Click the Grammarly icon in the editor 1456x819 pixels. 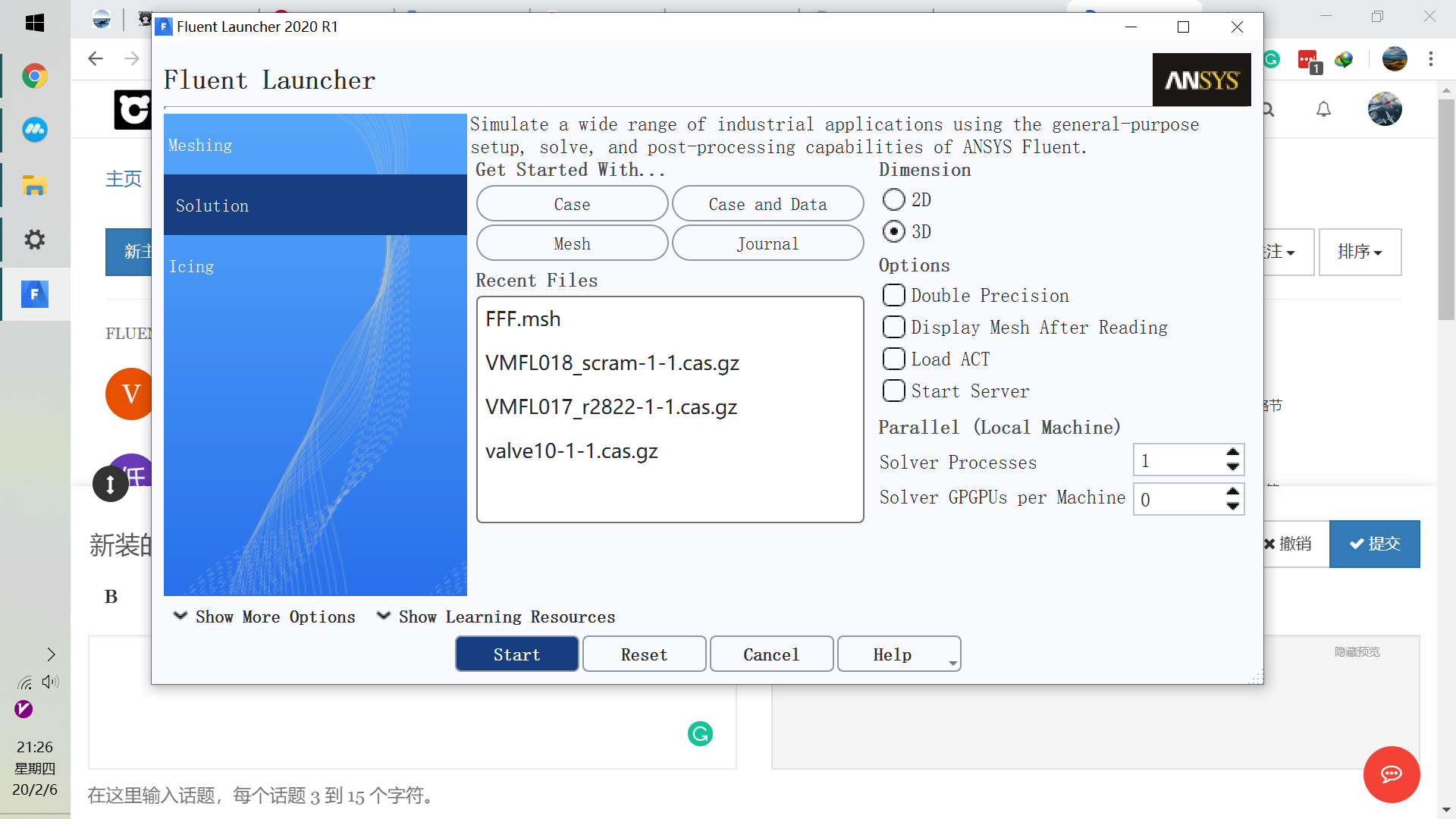tap(700, 733)
